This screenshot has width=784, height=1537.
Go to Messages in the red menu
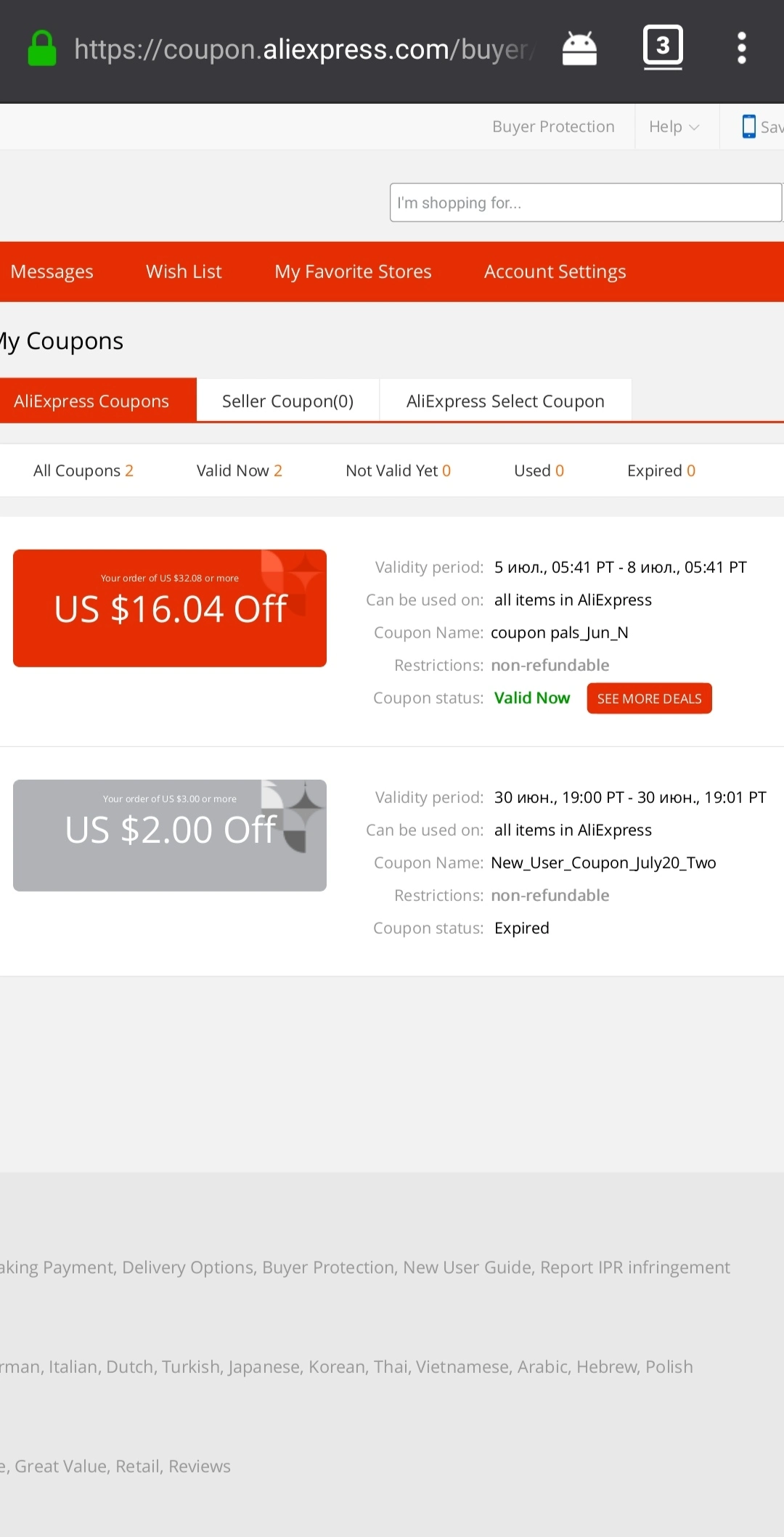pos(52,272)
